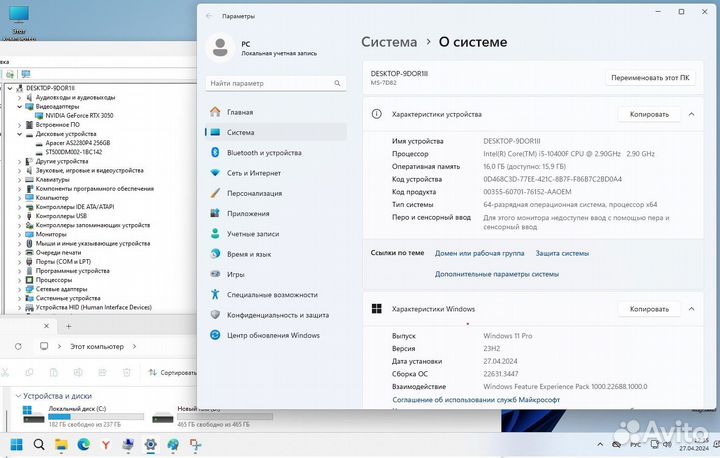Launch Microsoft Edge from taskbar
Screen dimensions: 720x458
pyautogui.click(x=84, y=444)
